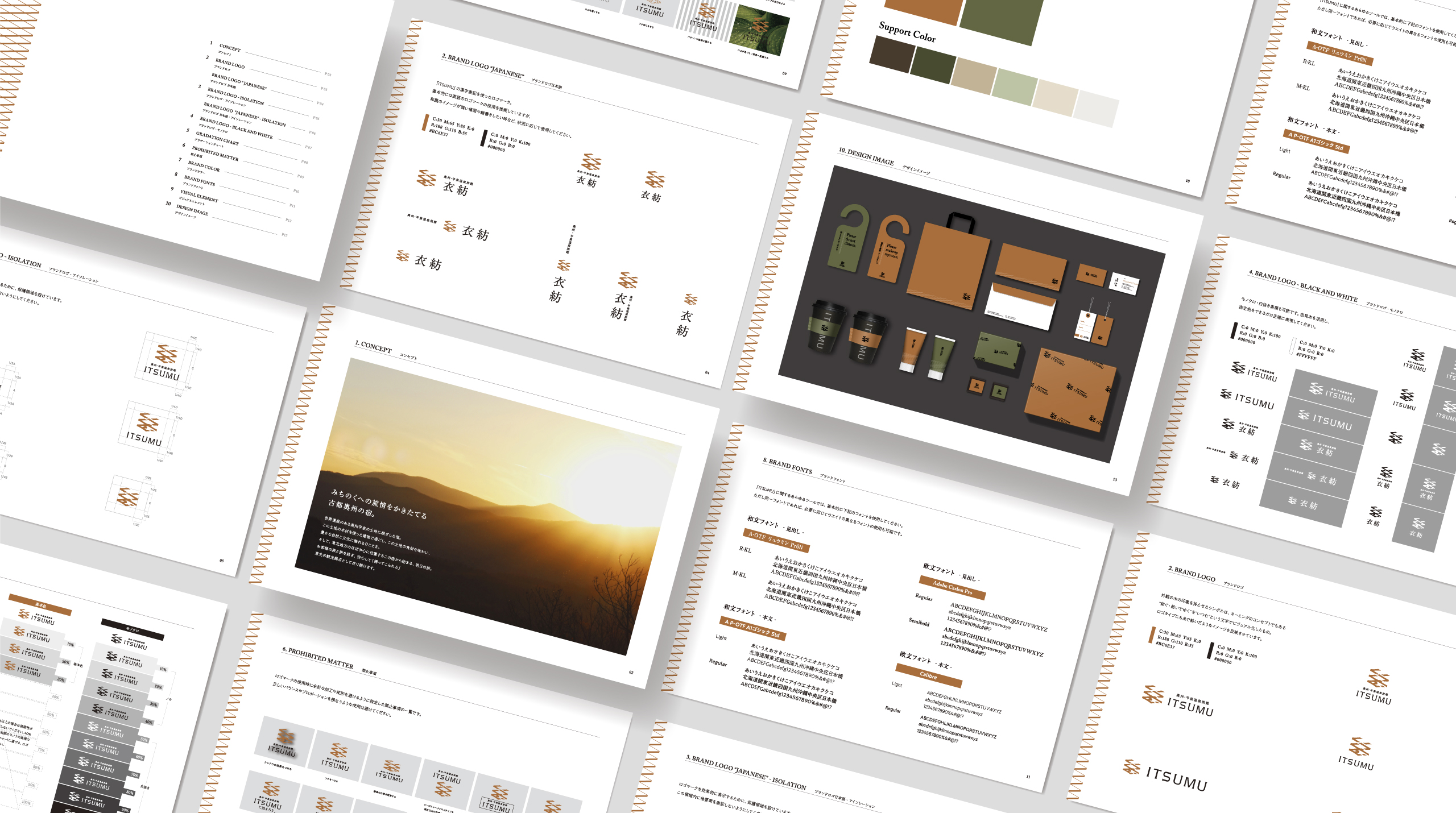Image resolution: width=1456 pixels, height=813 pixels.
Task: Click the "6. PROHIBITED MATTER" page heading
Action: [317, 657]
